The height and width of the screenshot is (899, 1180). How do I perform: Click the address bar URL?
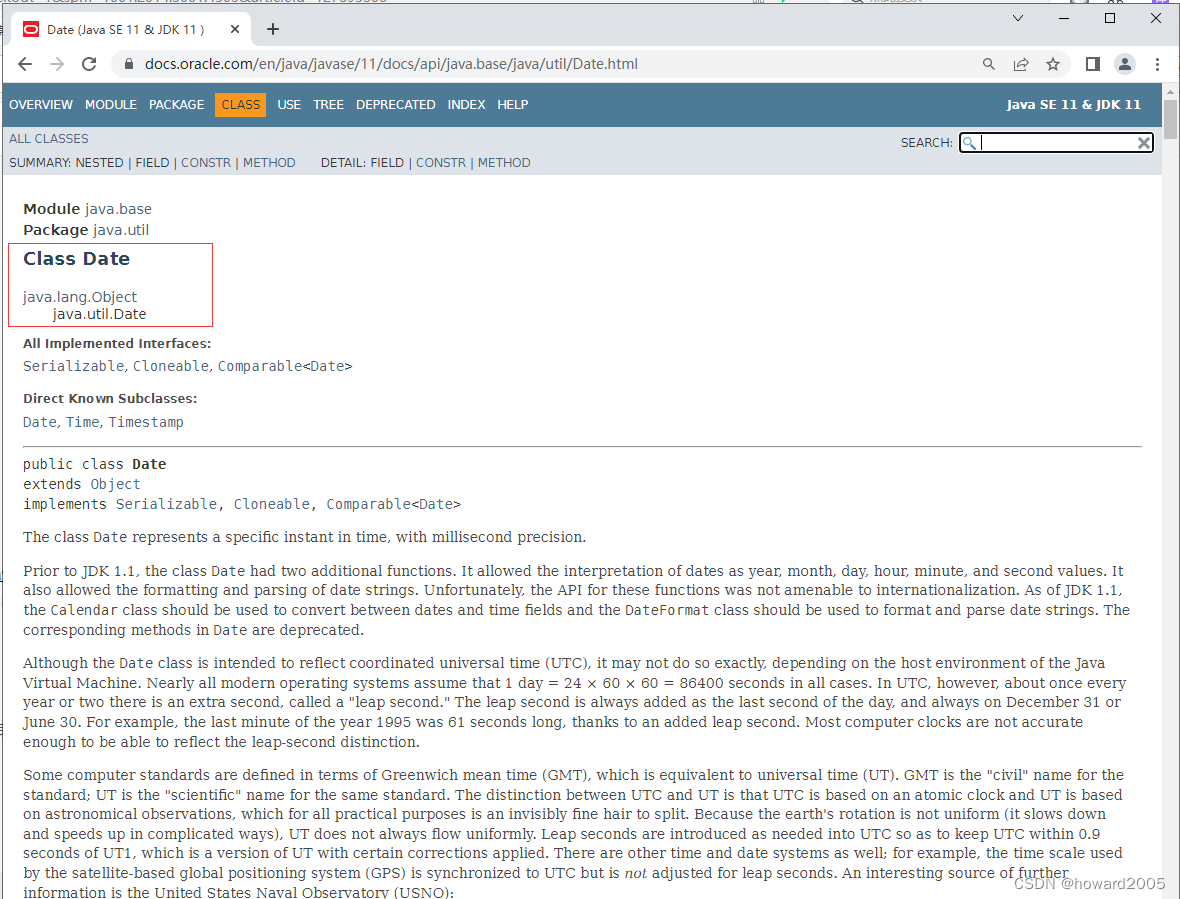pos(391,64)
